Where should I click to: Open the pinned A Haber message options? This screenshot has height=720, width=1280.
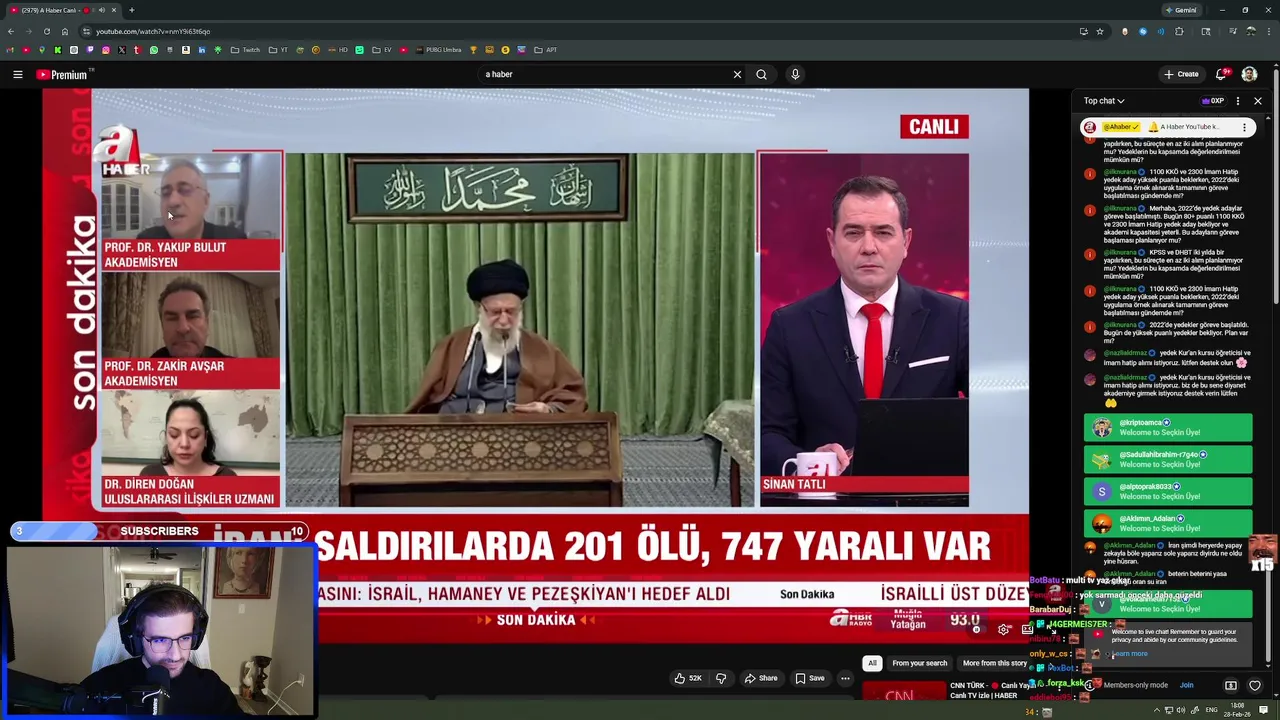[x=1244, y=127]
